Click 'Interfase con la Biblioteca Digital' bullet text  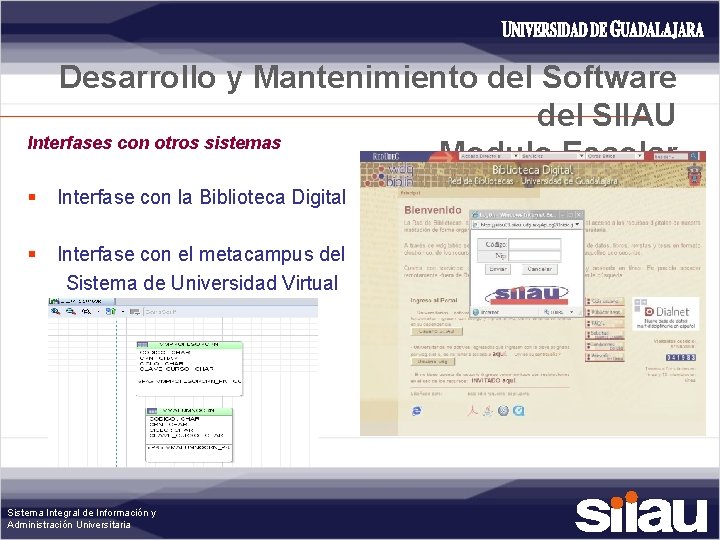click(x=202, y=197)
